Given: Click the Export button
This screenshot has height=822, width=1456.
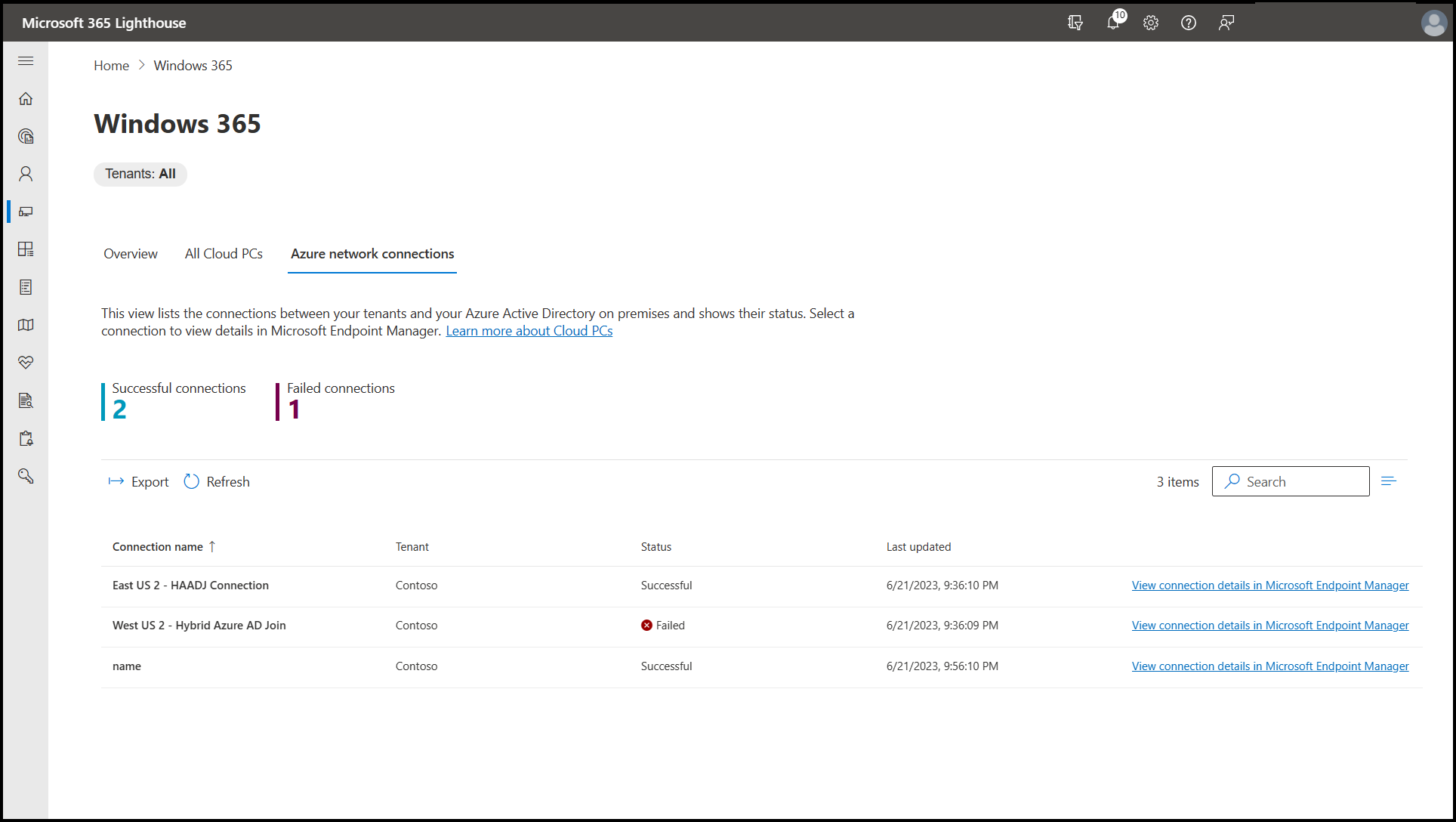Looking at the screenshot, I should point(138,482).
